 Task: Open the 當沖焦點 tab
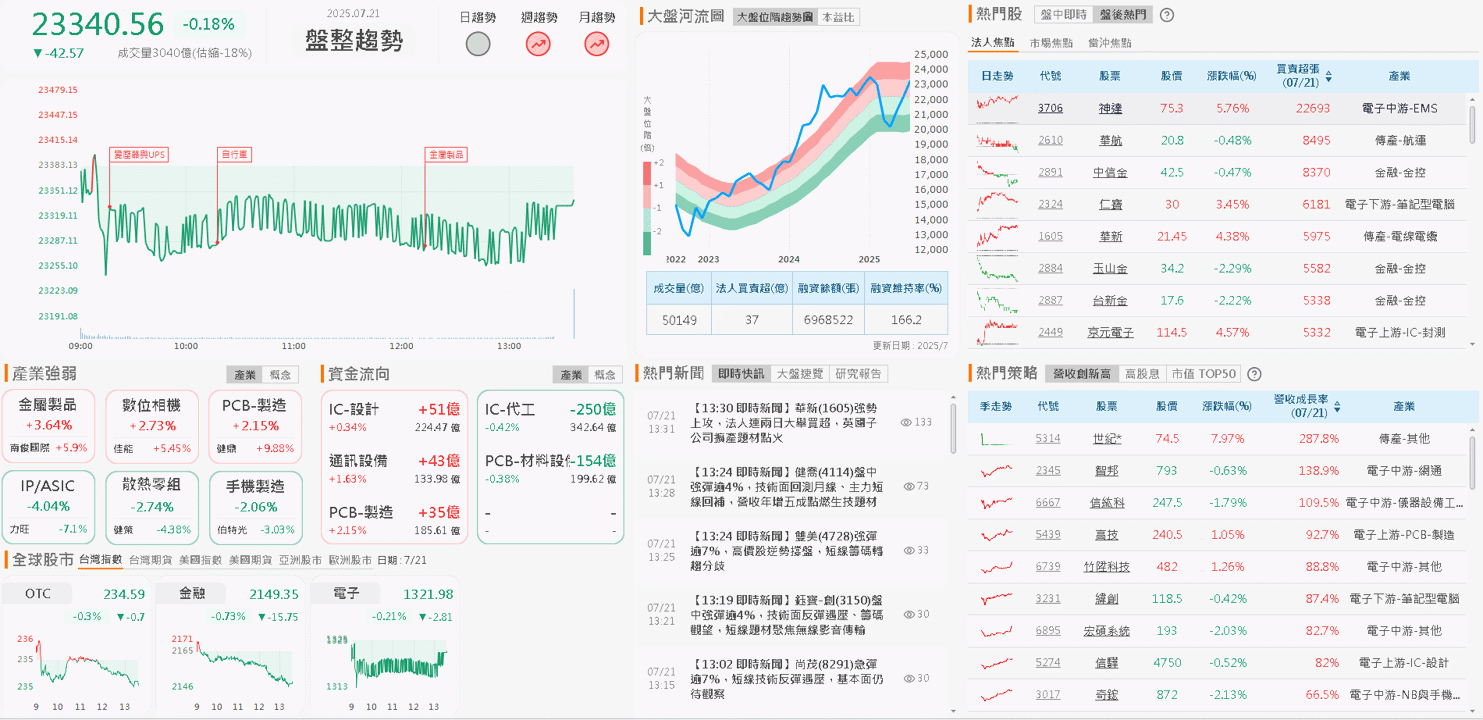pos(1110,43)
